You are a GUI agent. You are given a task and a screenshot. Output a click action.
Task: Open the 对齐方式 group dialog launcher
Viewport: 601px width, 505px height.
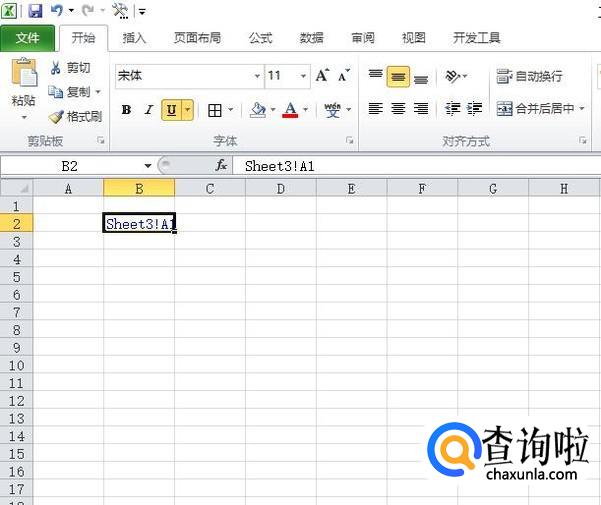(583, 141)
